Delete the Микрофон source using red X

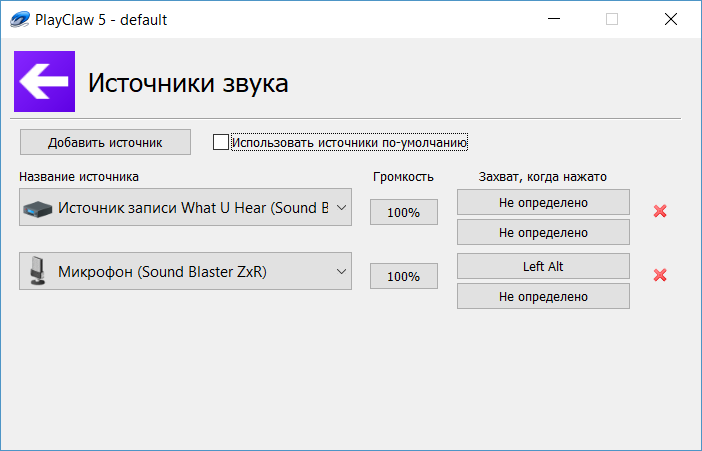coord(659,275)
